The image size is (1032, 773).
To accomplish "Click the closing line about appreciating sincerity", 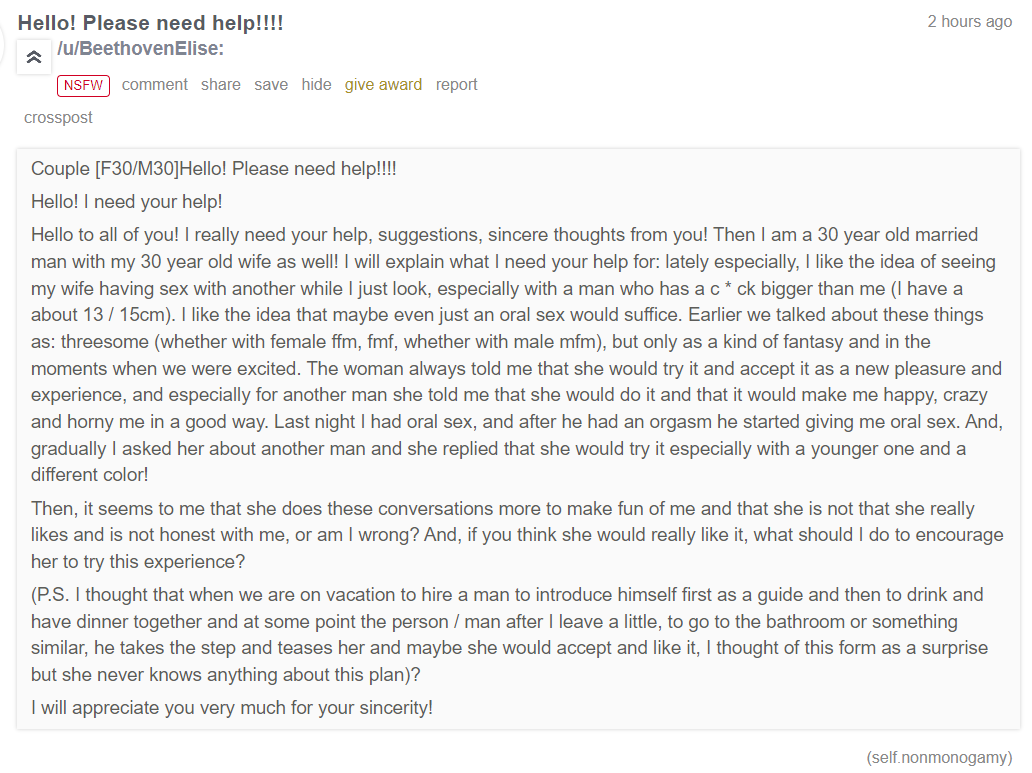I will pos(232,708).
